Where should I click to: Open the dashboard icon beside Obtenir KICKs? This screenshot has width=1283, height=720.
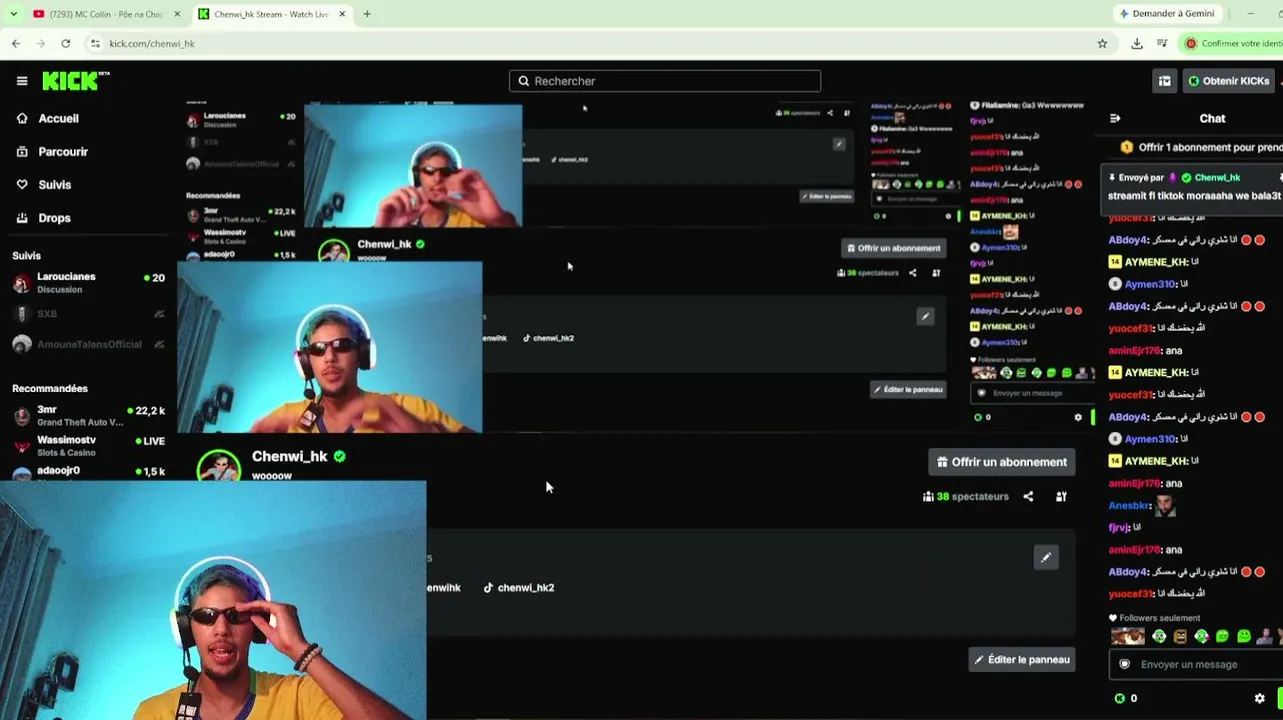[x=1164, y=81]
